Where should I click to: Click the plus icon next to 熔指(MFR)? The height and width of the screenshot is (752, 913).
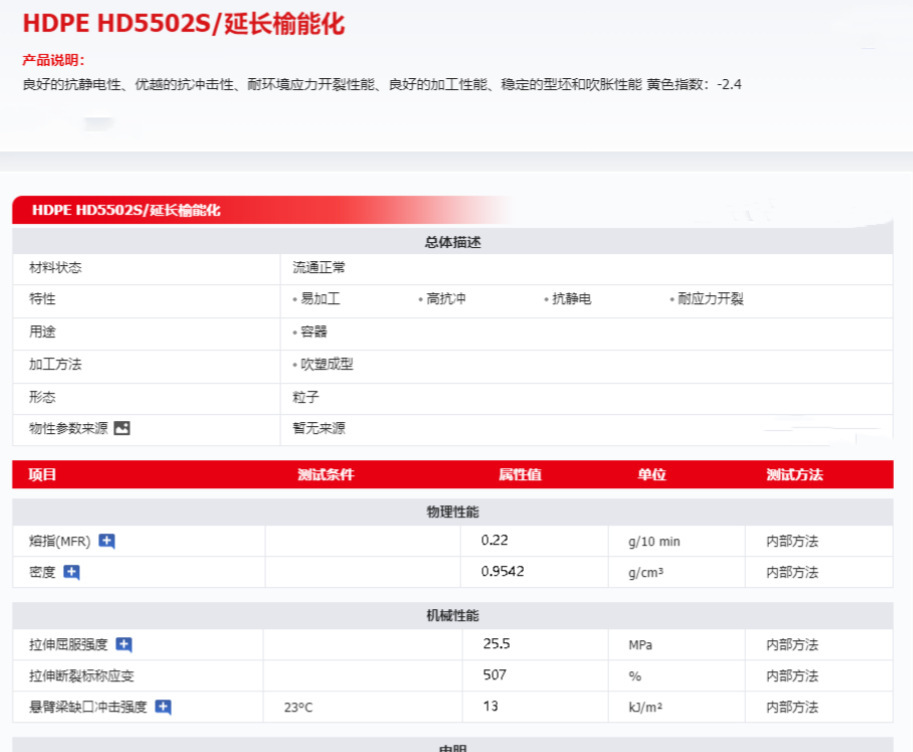(107, 541)
